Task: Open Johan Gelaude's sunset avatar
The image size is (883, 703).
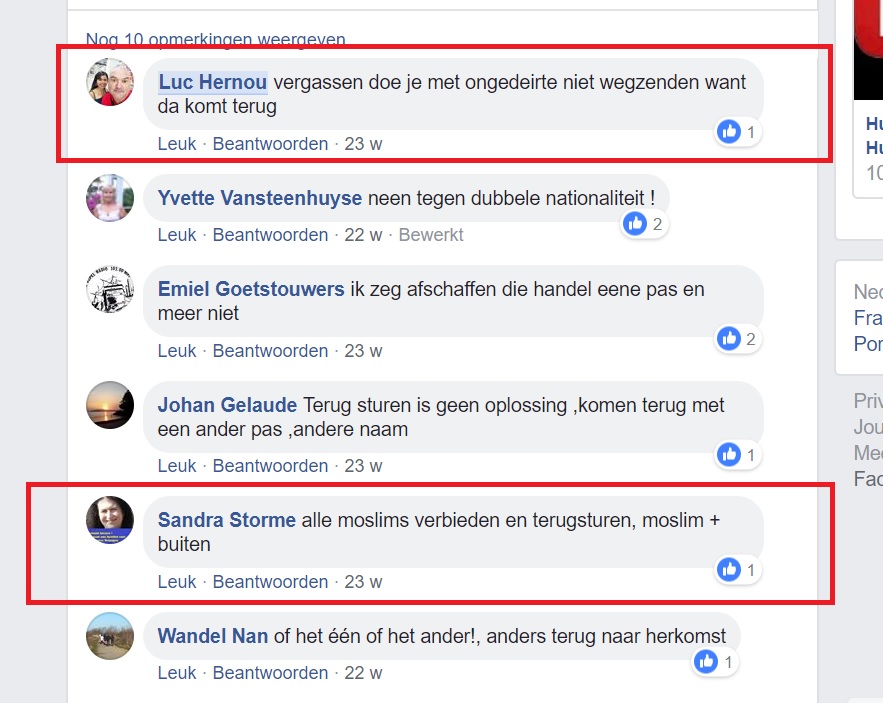Action: click(110, 405)
